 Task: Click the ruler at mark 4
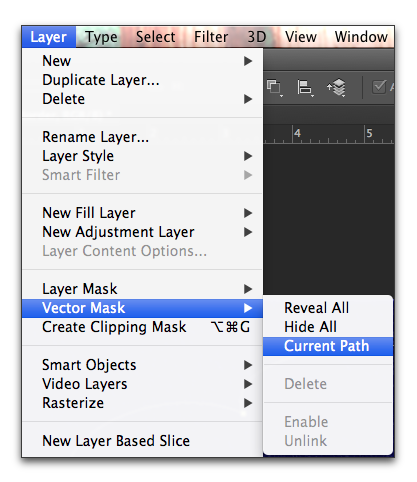(x=297, y=134)
